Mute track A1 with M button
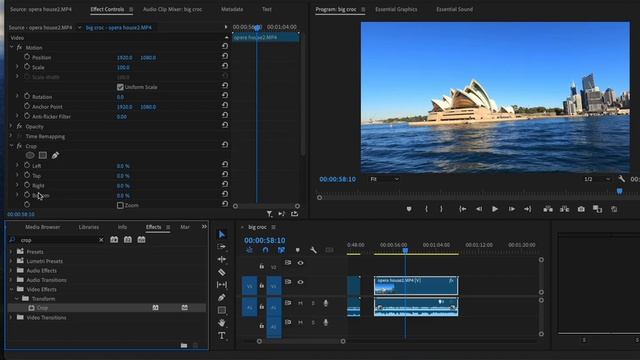 point(300,303)
